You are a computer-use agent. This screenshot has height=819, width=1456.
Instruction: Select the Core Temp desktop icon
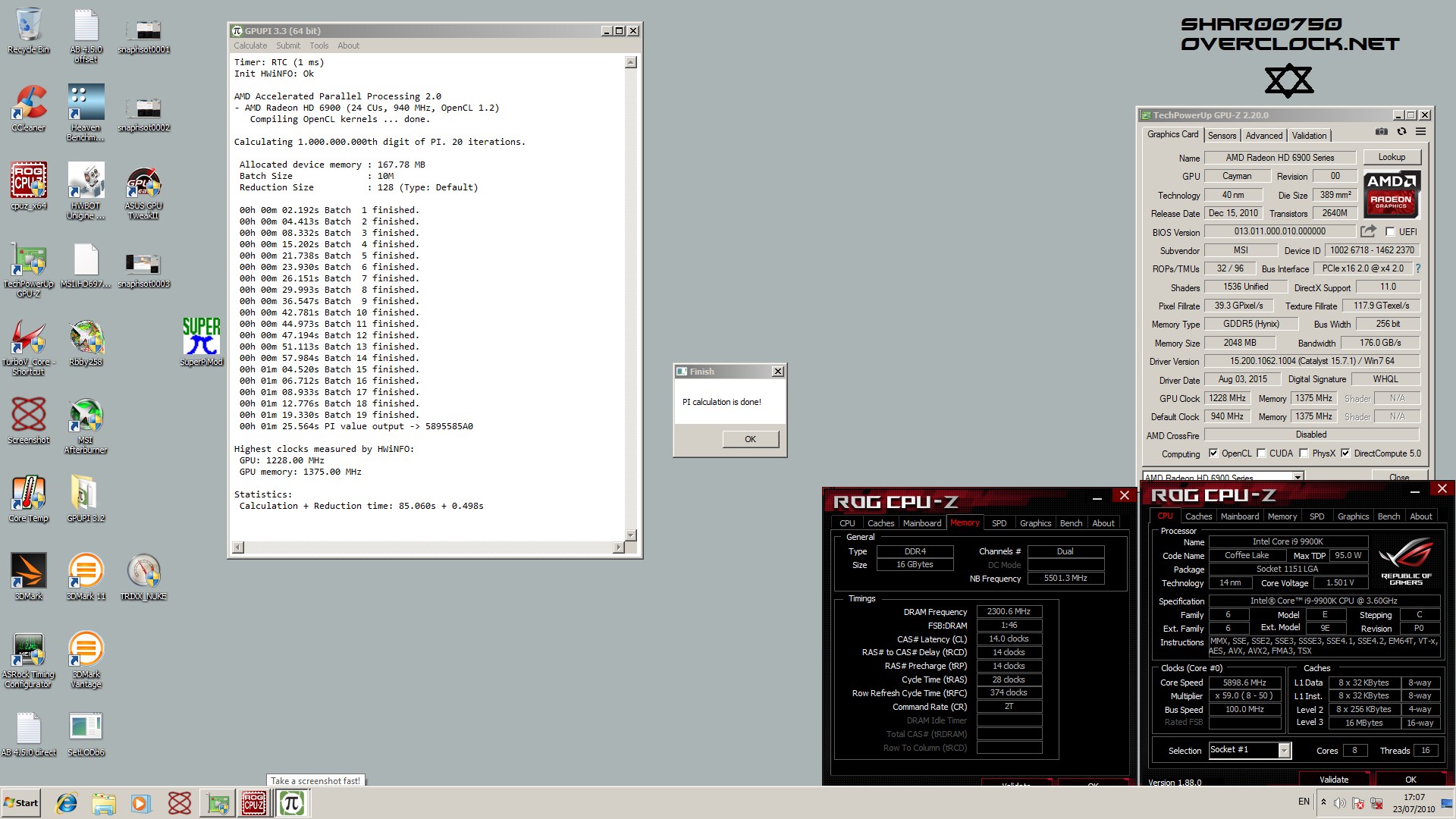click(x=28, y=498)
